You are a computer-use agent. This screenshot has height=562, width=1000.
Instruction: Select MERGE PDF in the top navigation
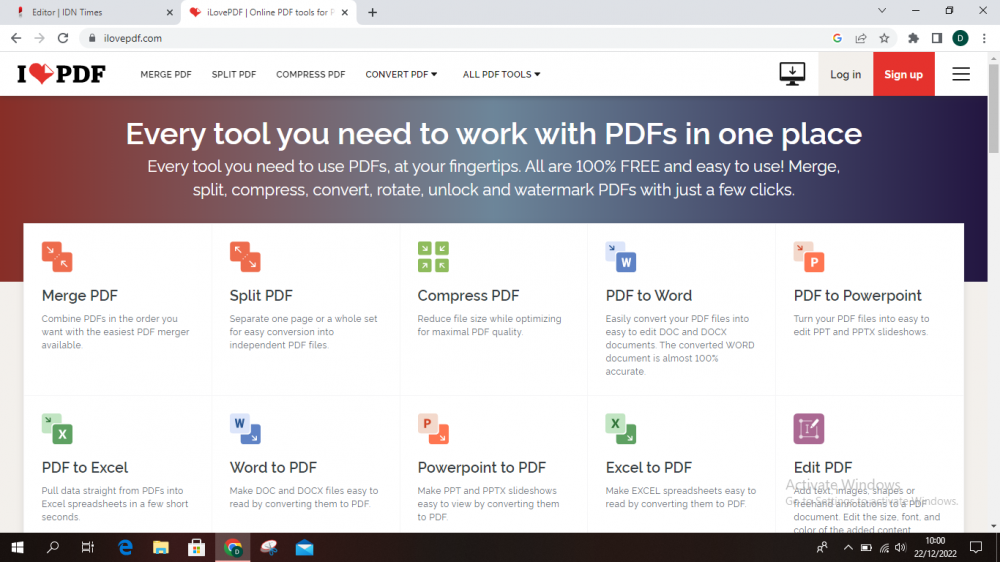tap(166, 75)
